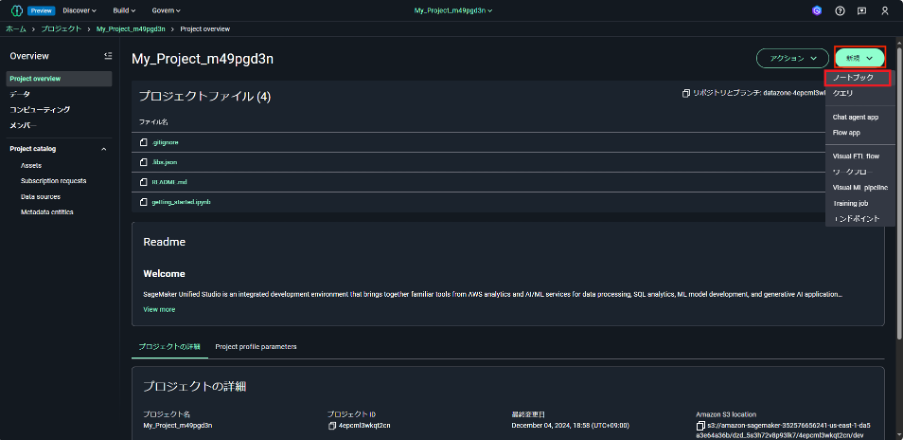Copy the repository and branch name icon
This screenshot has width=904, height=440.
point(685,93)
